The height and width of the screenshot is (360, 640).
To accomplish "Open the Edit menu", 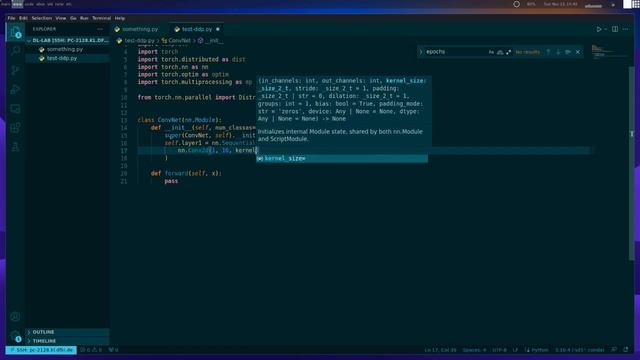I will click(x=23, y=18).
